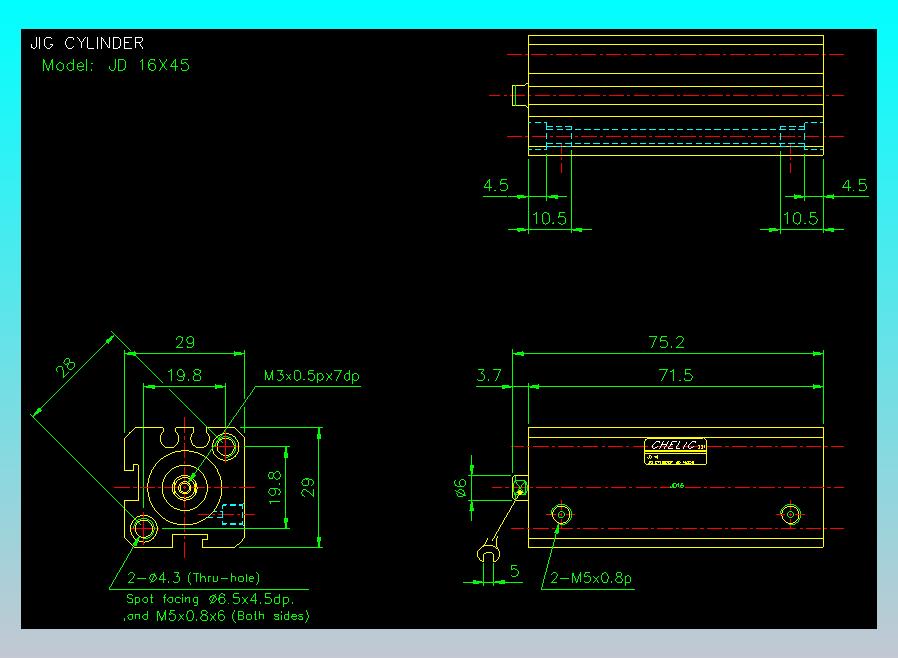
Task: Select the '2-ø4.3 (Thru-hole)' note
Action: [194, 578]
